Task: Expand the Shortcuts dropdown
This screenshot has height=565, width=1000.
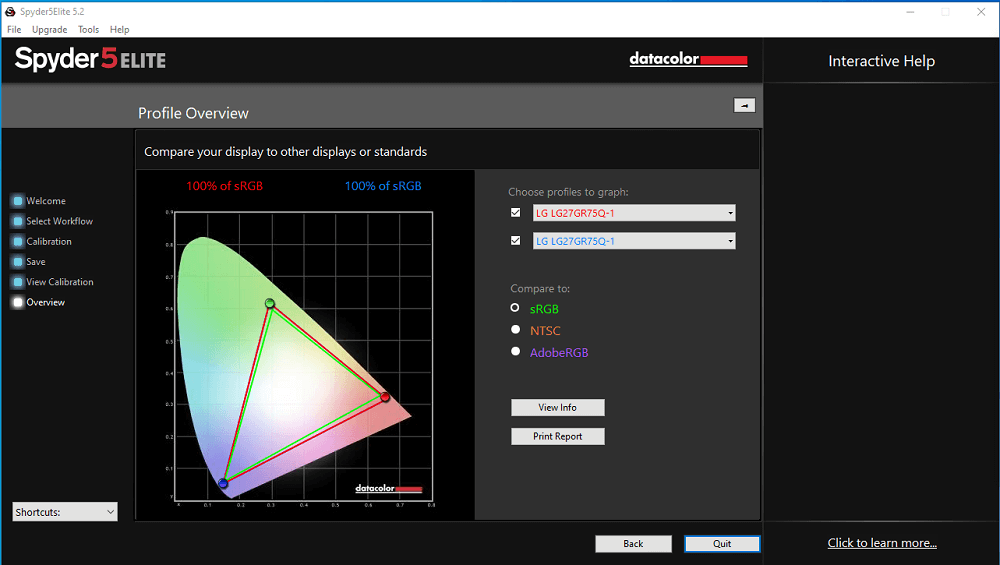Action: pyautogui.click(x=65, y=512)
